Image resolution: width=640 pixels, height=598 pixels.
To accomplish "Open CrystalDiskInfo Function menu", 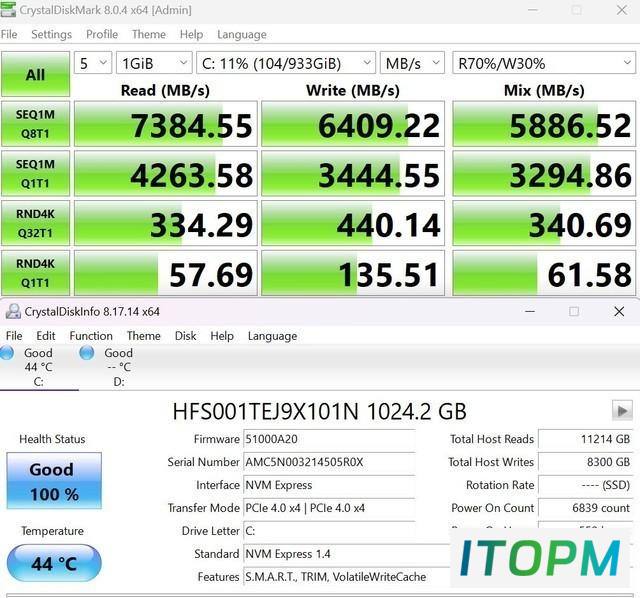I will (91, 336).
